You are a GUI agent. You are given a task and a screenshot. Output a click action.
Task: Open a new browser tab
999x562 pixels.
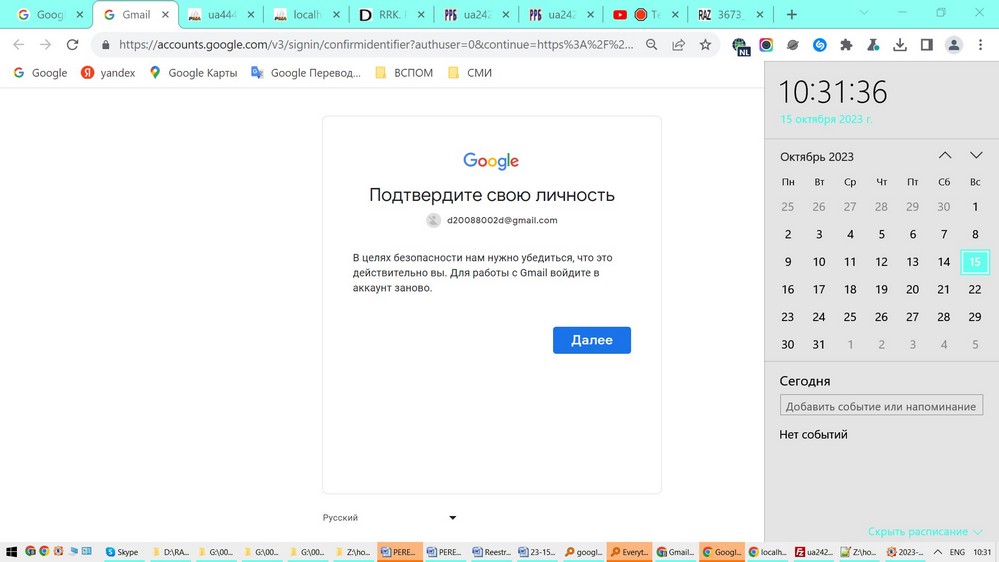(x=791, y=14)
